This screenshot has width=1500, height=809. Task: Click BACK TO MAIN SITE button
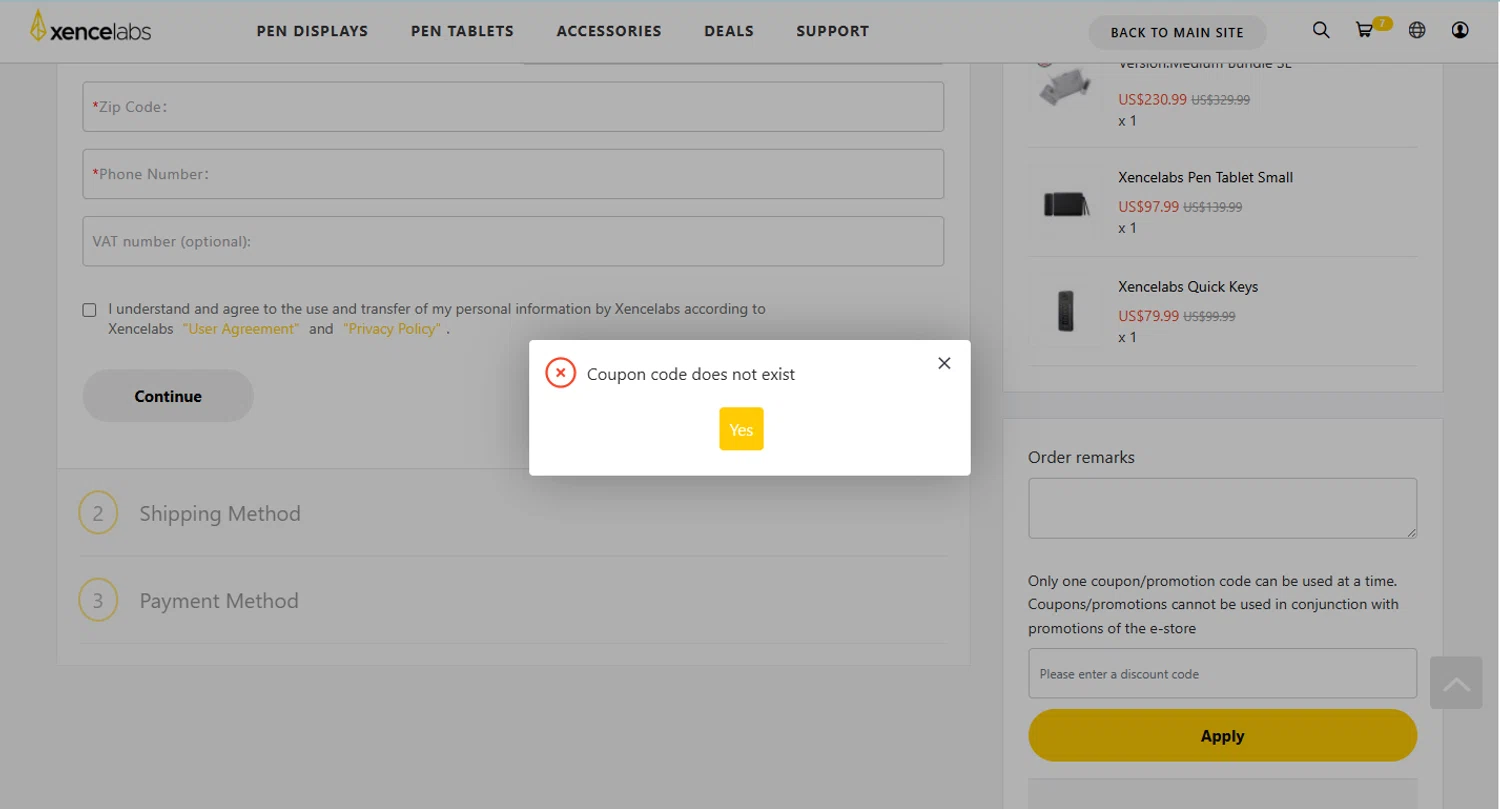click(1177, 33)
